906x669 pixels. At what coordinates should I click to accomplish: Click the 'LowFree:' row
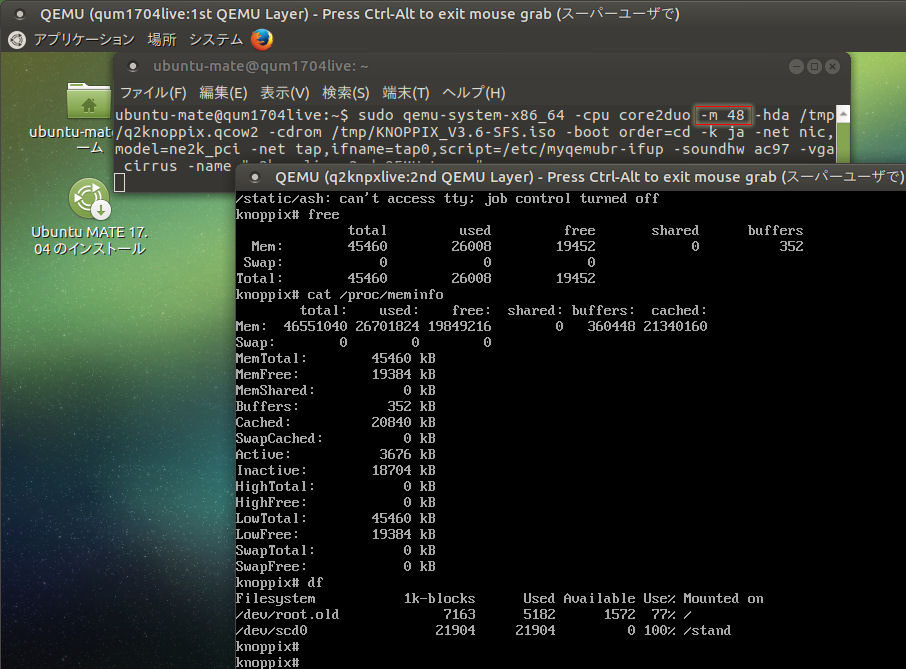tap(335, 534)
